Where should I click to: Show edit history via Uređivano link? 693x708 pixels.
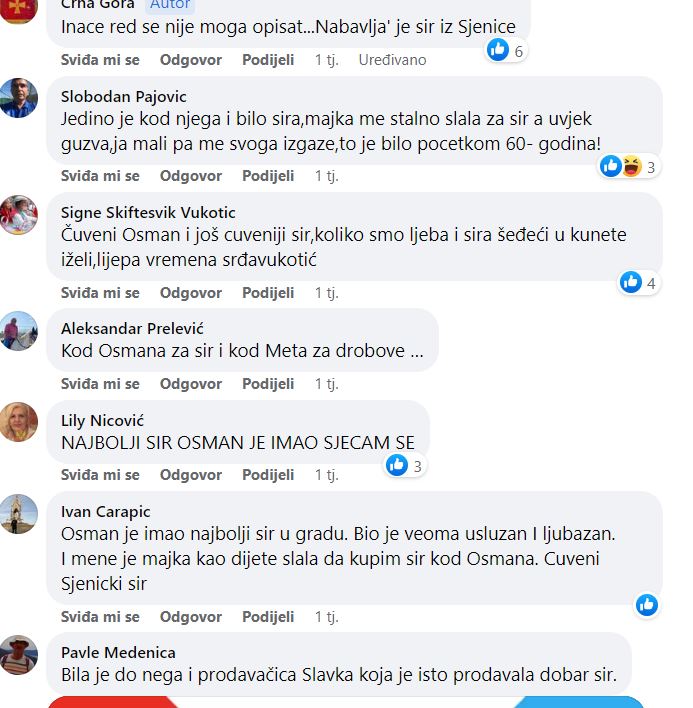[x=392, y=60]
